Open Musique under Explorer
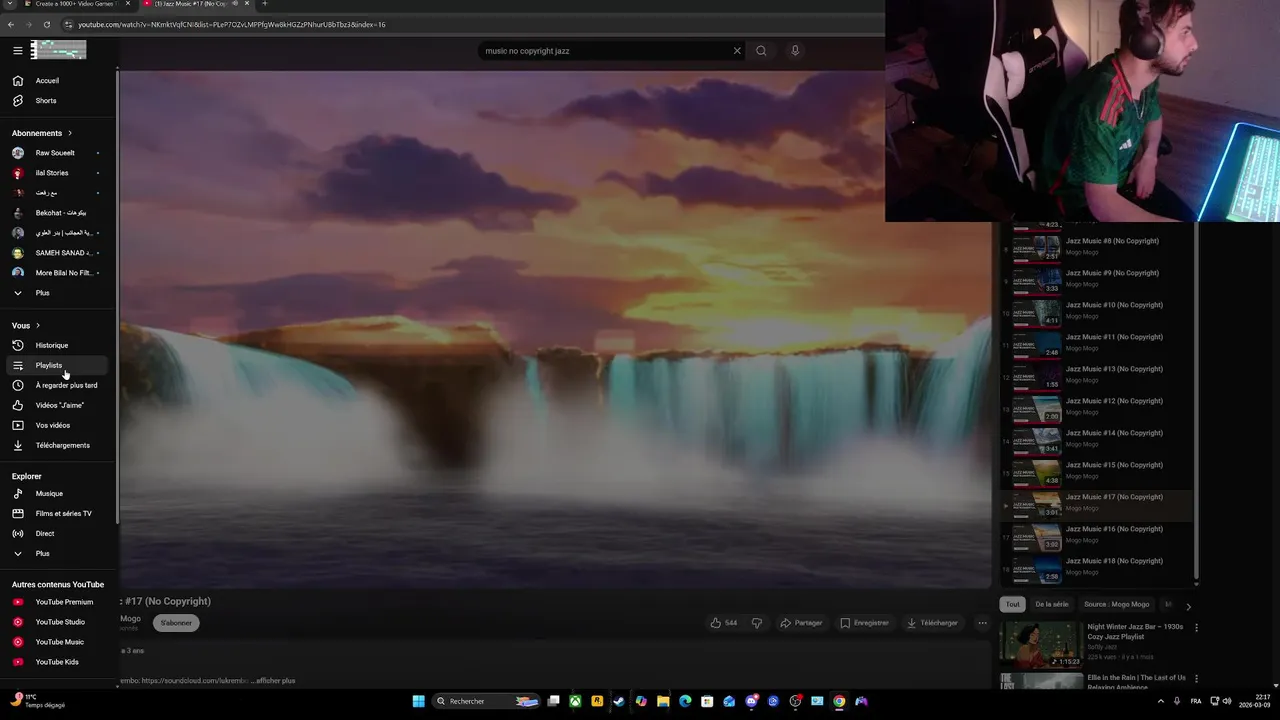Image resolution: width=1280 pixels, height=720 pixels. pyautogui.click(x=58, y=493)
